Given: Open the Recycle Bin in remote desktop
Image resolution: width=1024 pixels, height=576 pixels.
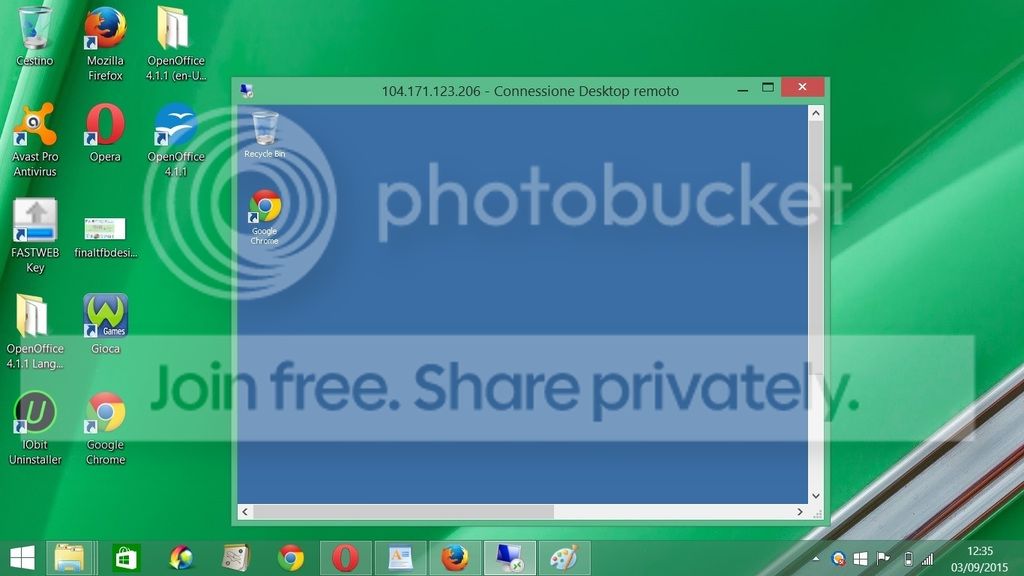Looking at the screenshot, I should (x=264, y=135).
